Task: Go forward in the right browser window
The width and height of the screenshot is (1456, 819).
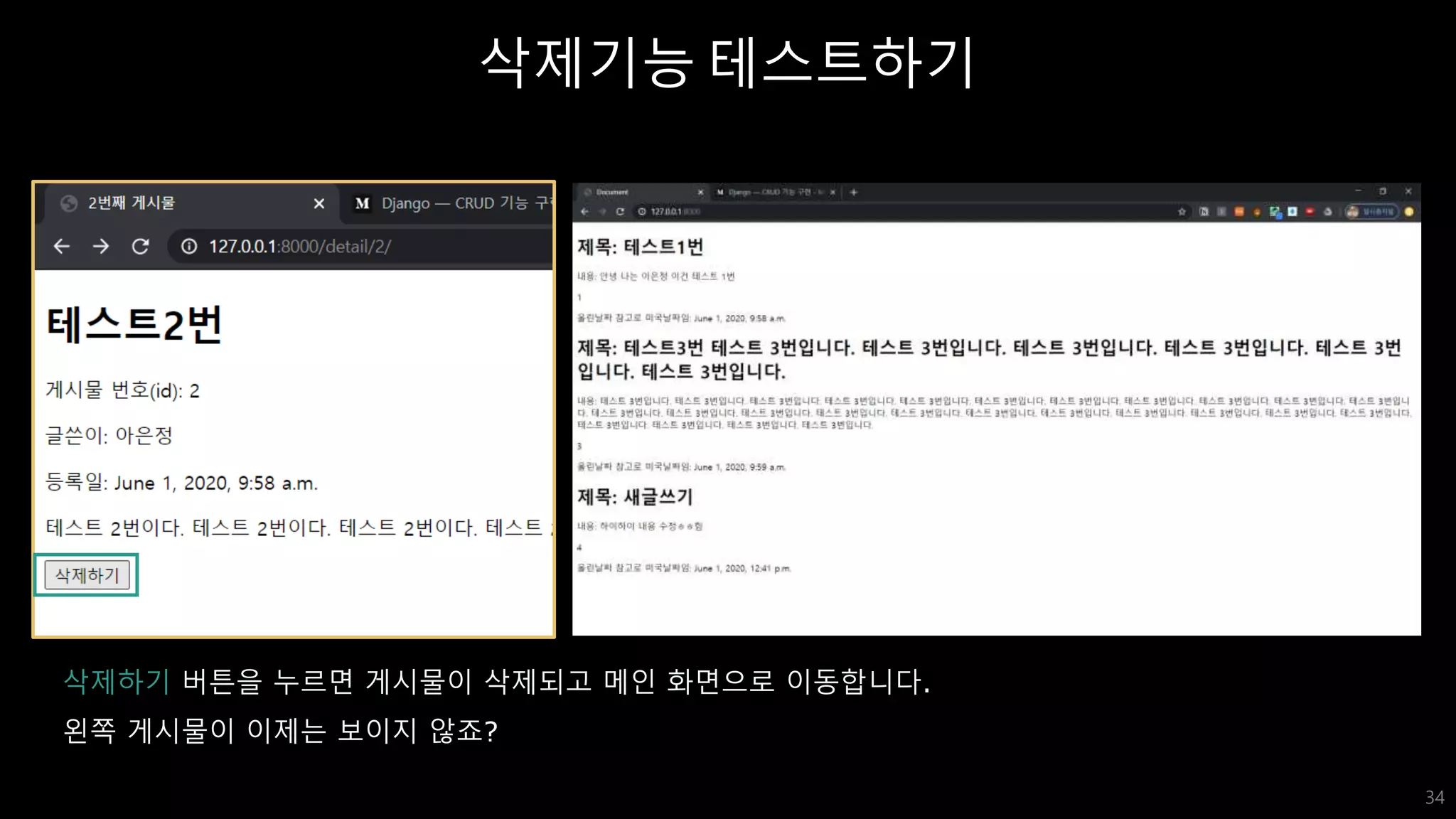Action: (602, 211)
